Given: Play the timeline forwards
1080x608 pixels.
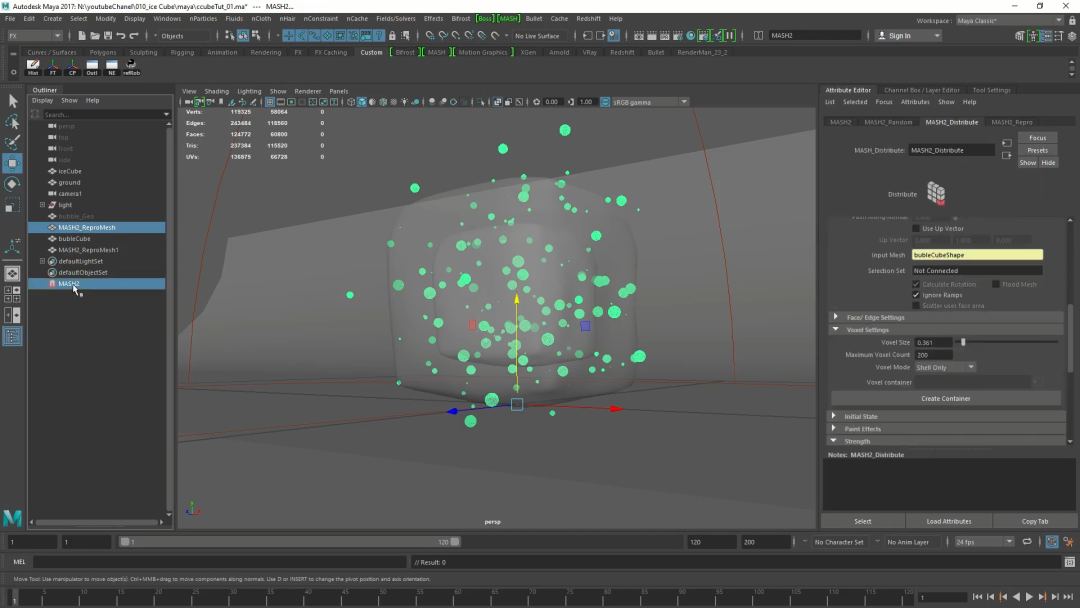Looking at the screenshot, I should pyautogui.click(x=1029, y=597).
